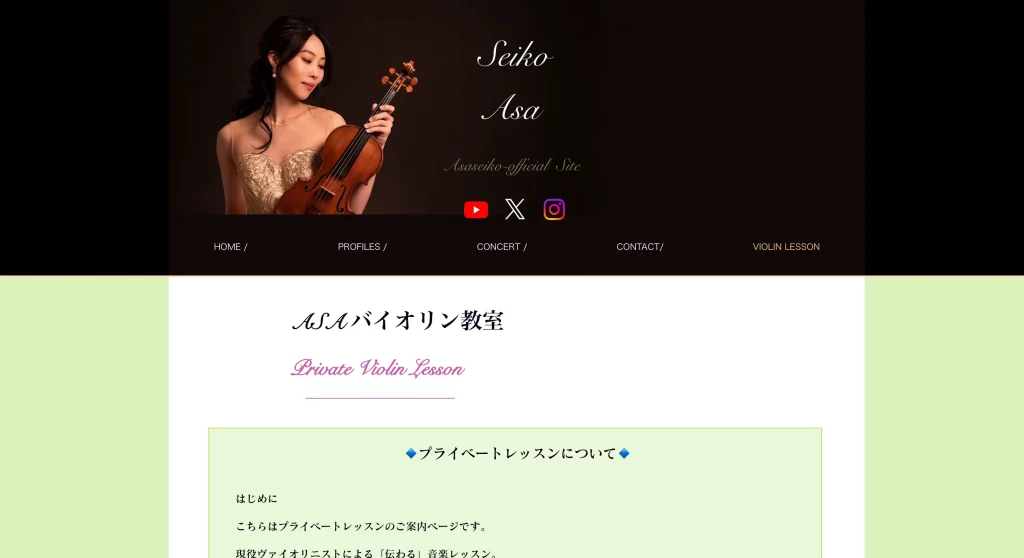This screenshot has height=558, width=1024.
Task: Go to the HOME menu item
Action: [231, 246]
